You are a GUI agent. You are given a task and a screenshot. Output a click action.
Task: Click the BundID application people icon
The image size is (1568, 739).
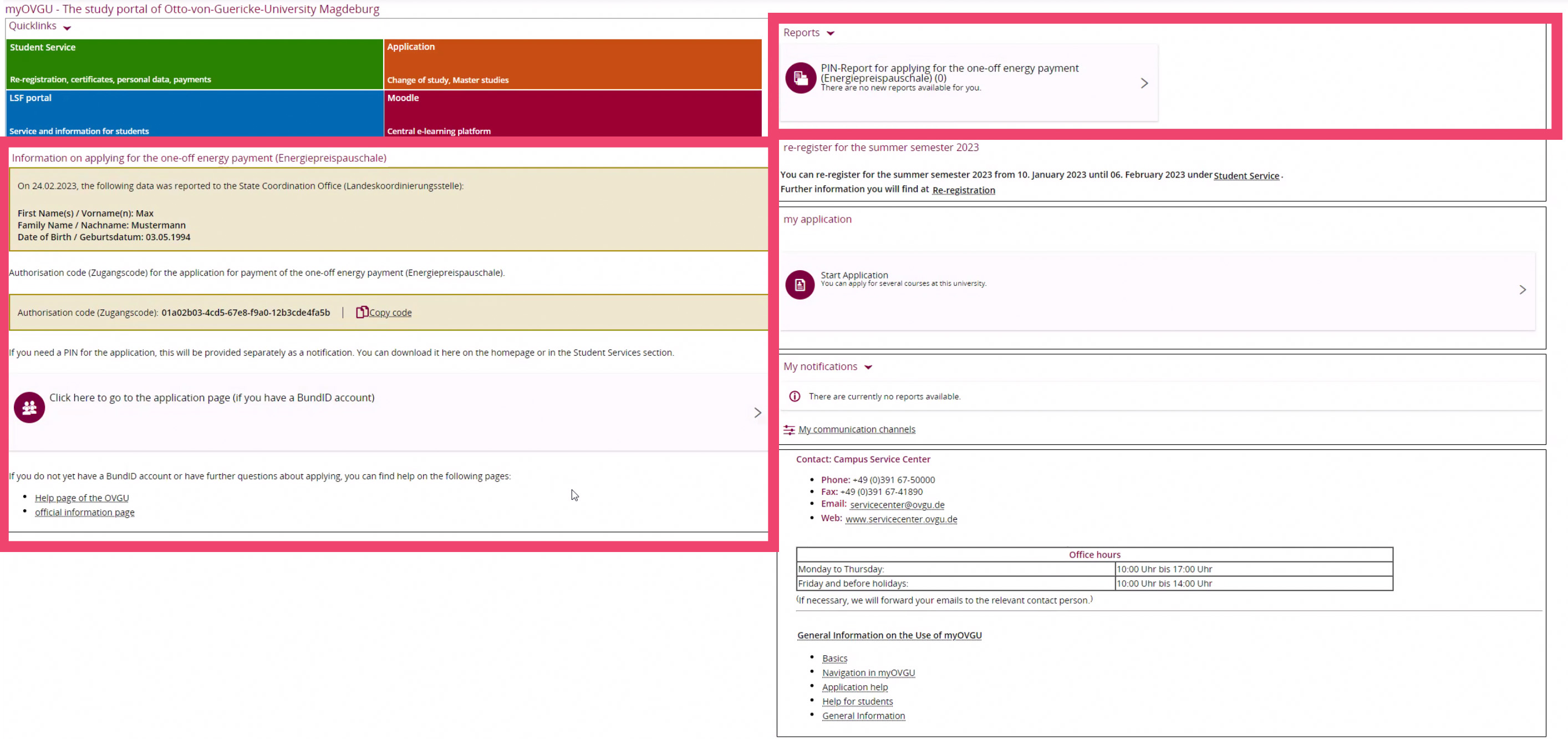[29, 408]
